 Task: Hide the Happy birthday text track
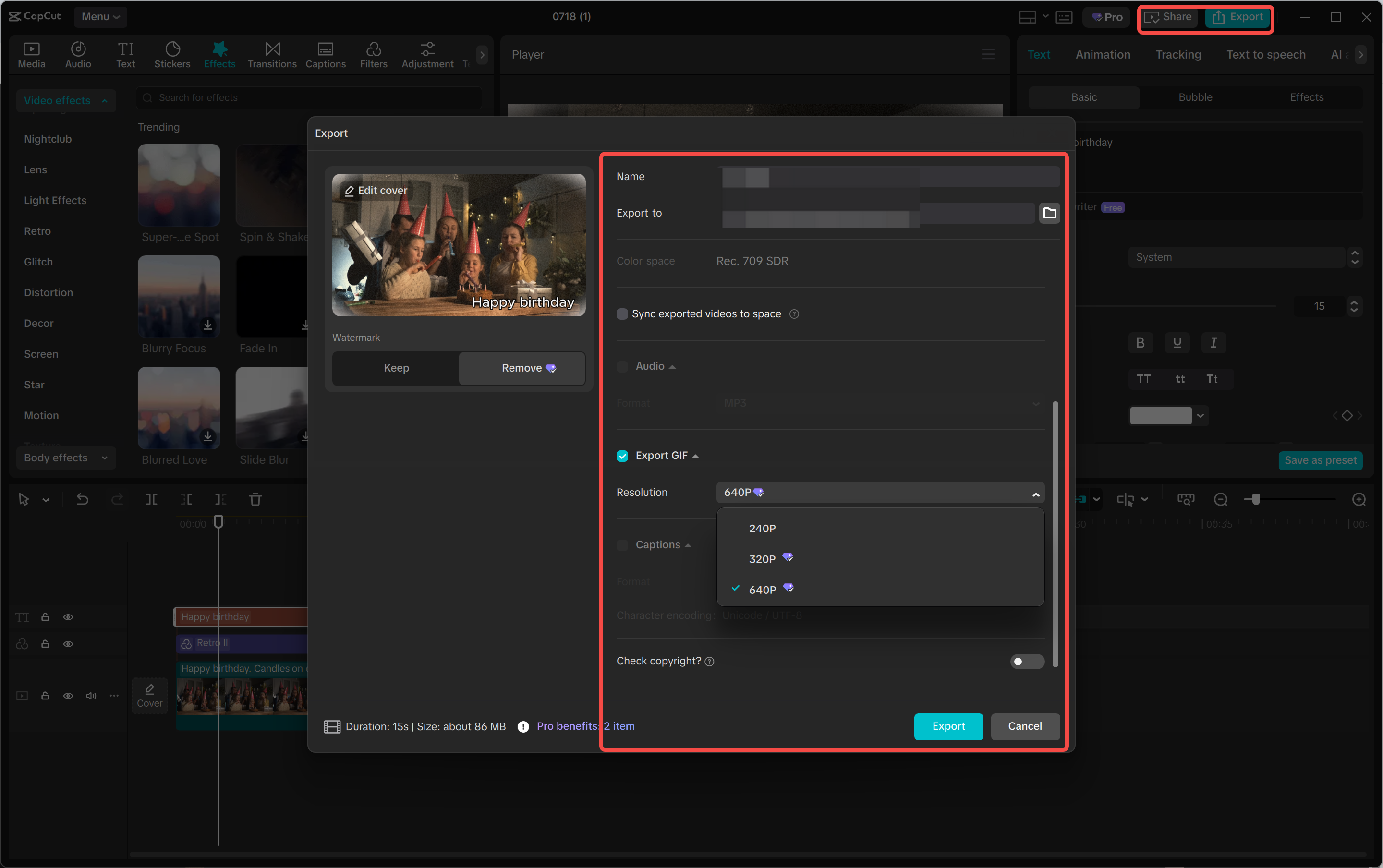pos(68,616)
